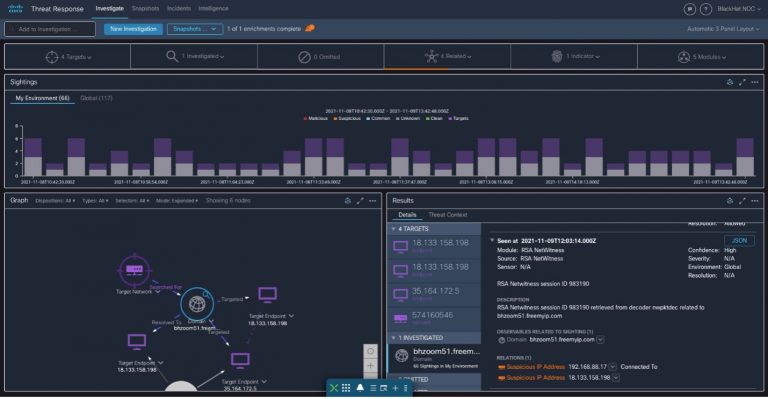This screenshot has width=768, height=399.
Task: Click the Omitted circle-slash icon
Action: click(304, 57)
